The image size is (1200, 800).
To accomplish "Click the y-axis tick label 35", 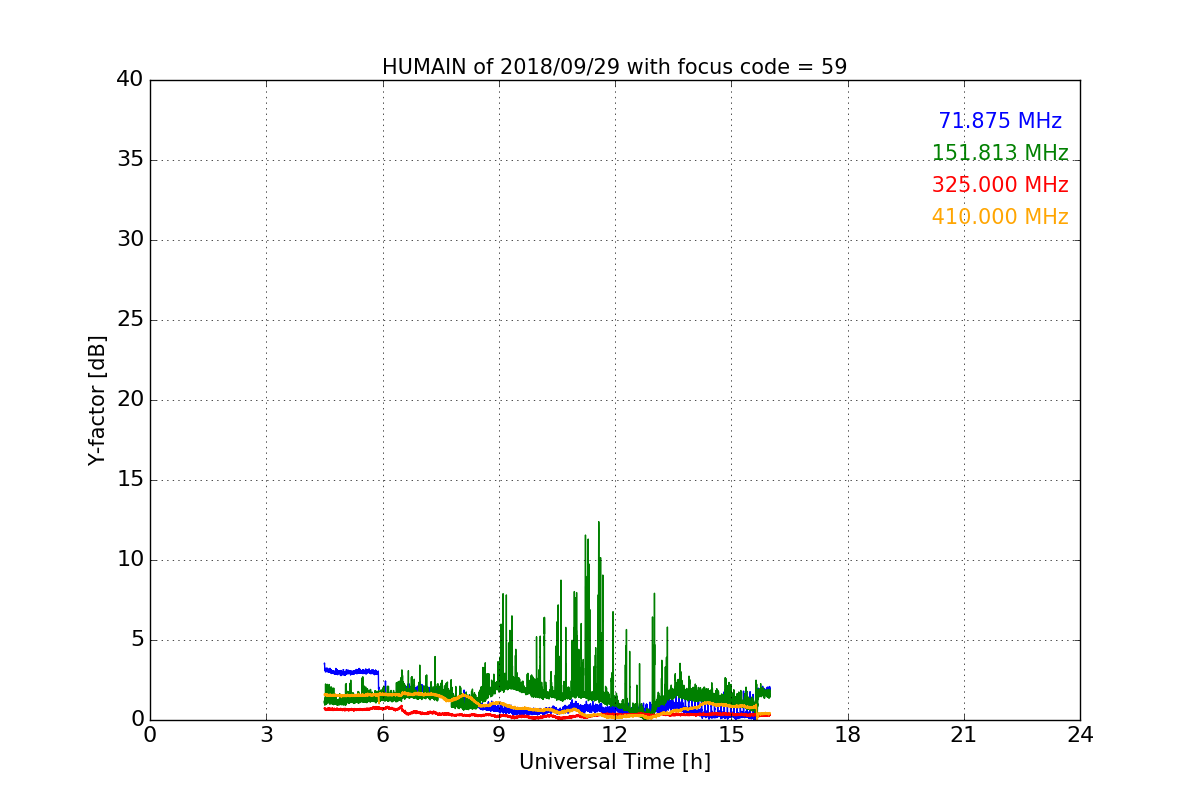I will [129, 160].
